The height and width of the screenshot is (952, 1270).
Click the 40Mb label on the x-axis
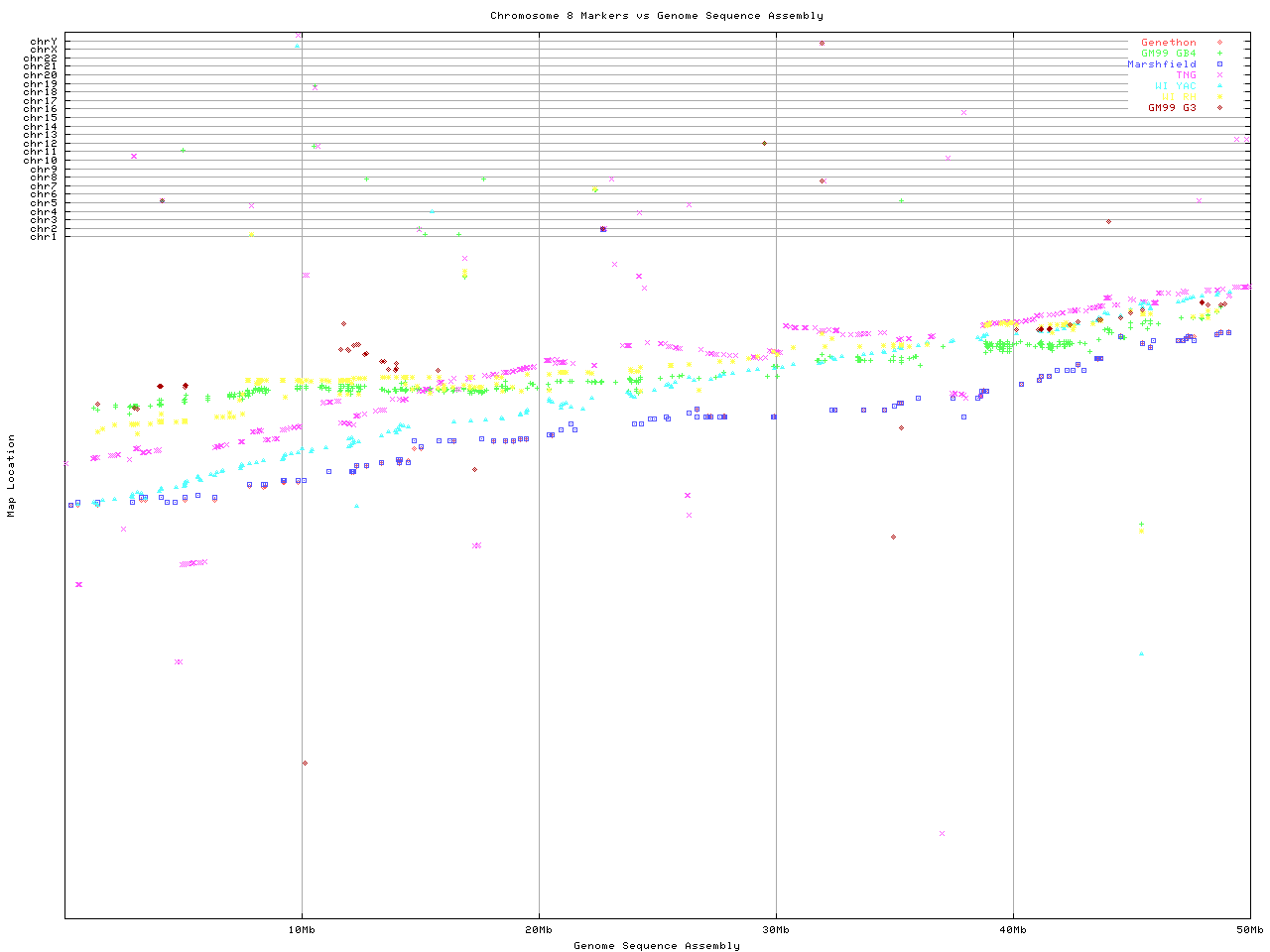click(x=1013, y=930)
